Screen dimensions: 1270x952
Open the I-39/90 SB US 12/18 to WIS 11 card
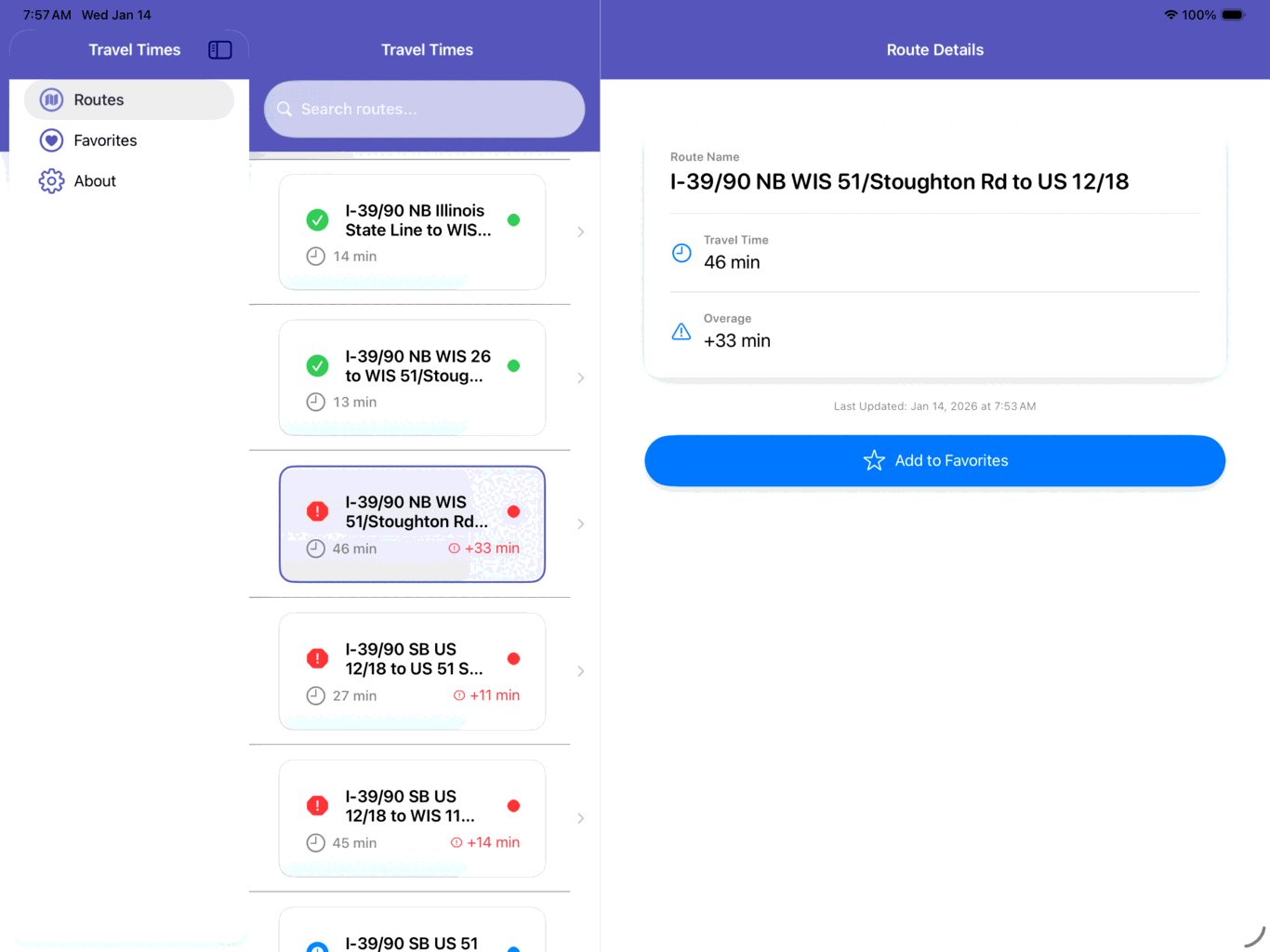(412, 819)
